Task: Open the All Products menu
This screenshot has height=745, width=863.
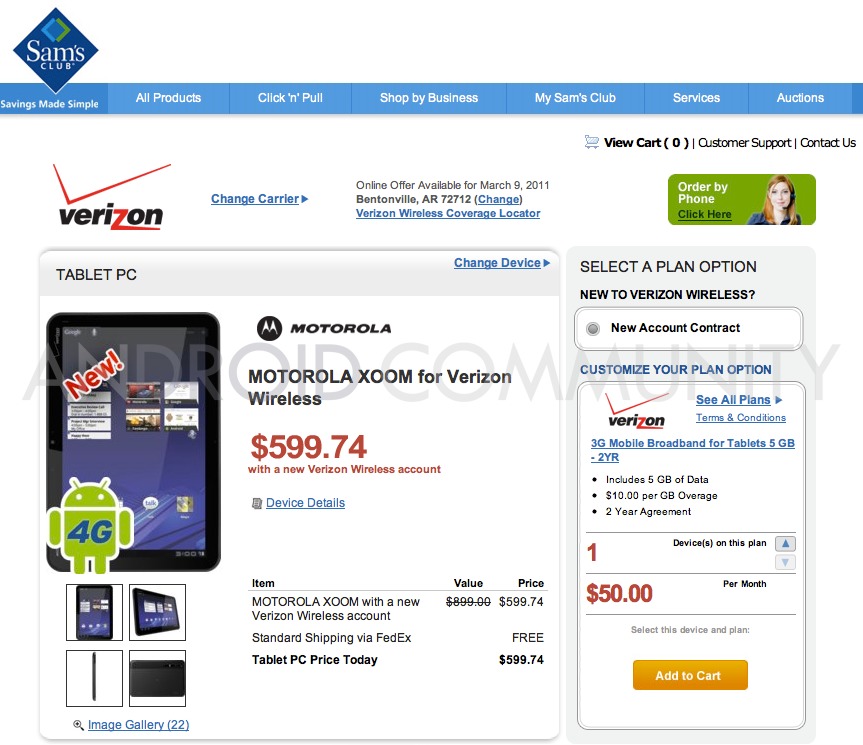Action: click(x=168, y=98)
